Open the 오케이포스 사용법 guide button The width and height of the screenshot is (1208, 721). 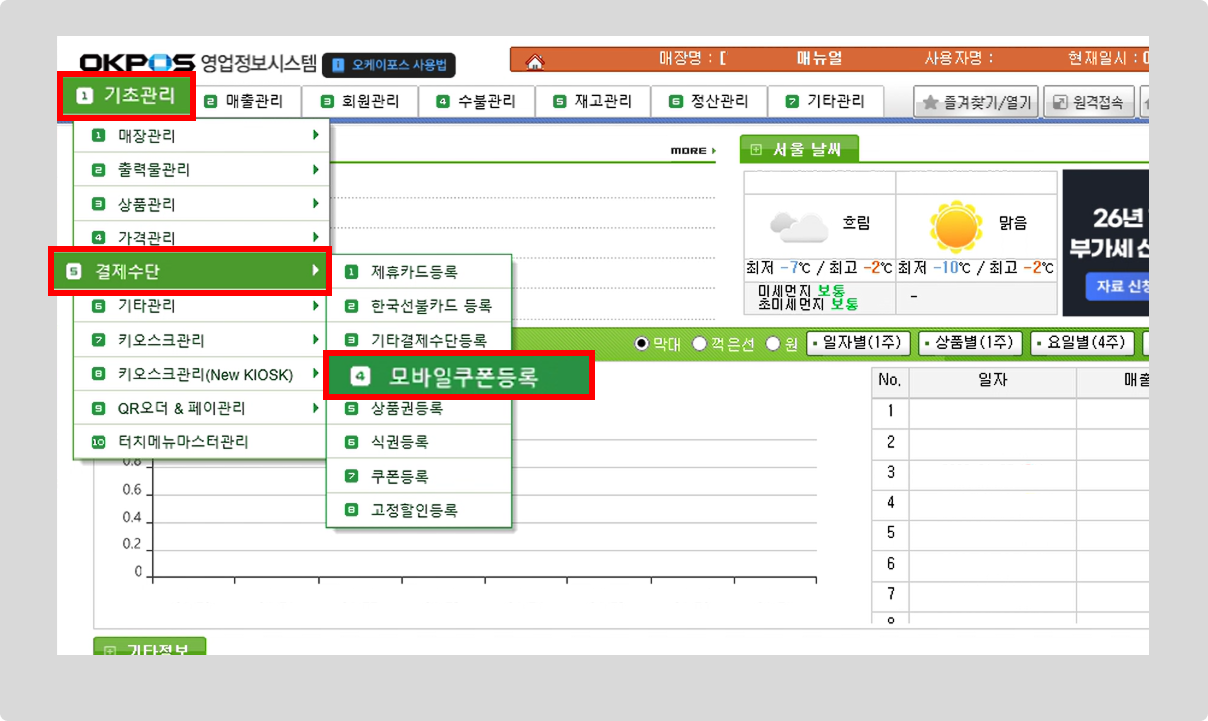coord(389,65)
